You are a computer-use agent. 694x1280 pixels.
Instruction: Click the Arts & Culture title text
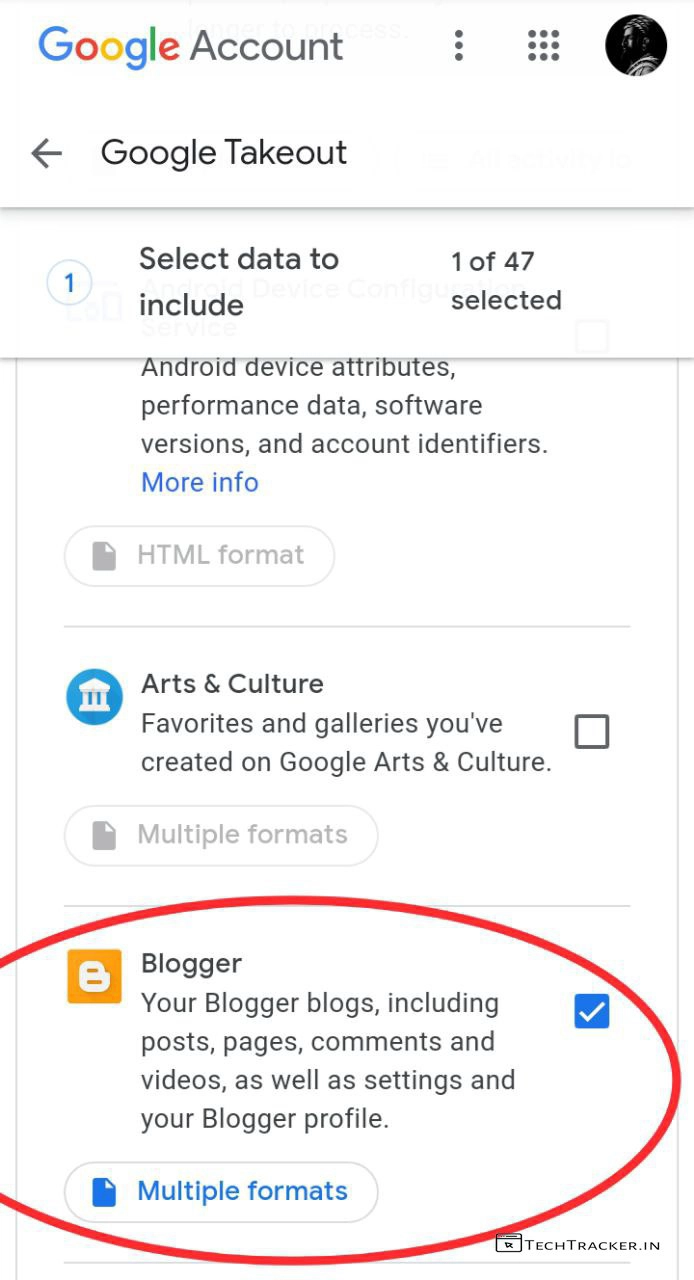point(232,684)
